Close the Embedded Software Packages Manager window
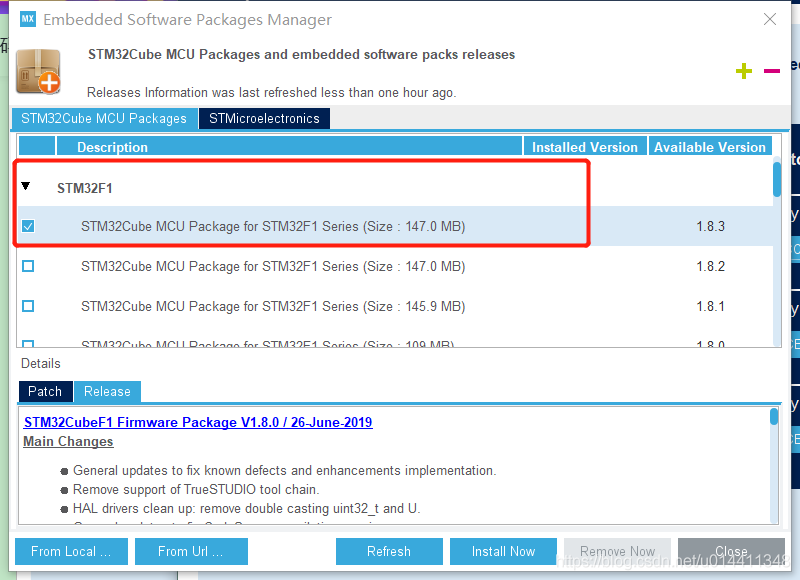This screenshot has width=800, height=580. [x=770, y=19]
